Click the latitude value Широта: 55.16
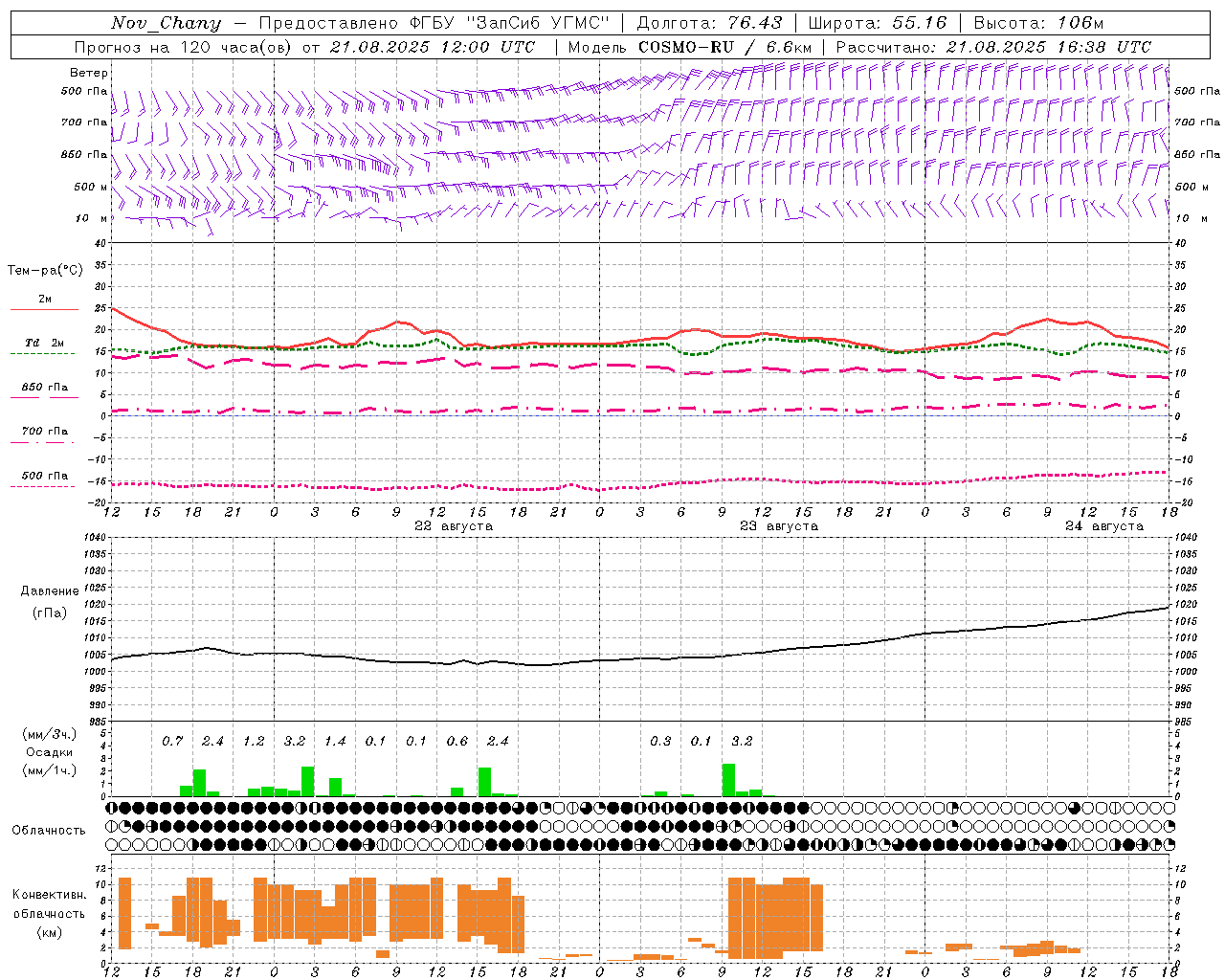 878,23
